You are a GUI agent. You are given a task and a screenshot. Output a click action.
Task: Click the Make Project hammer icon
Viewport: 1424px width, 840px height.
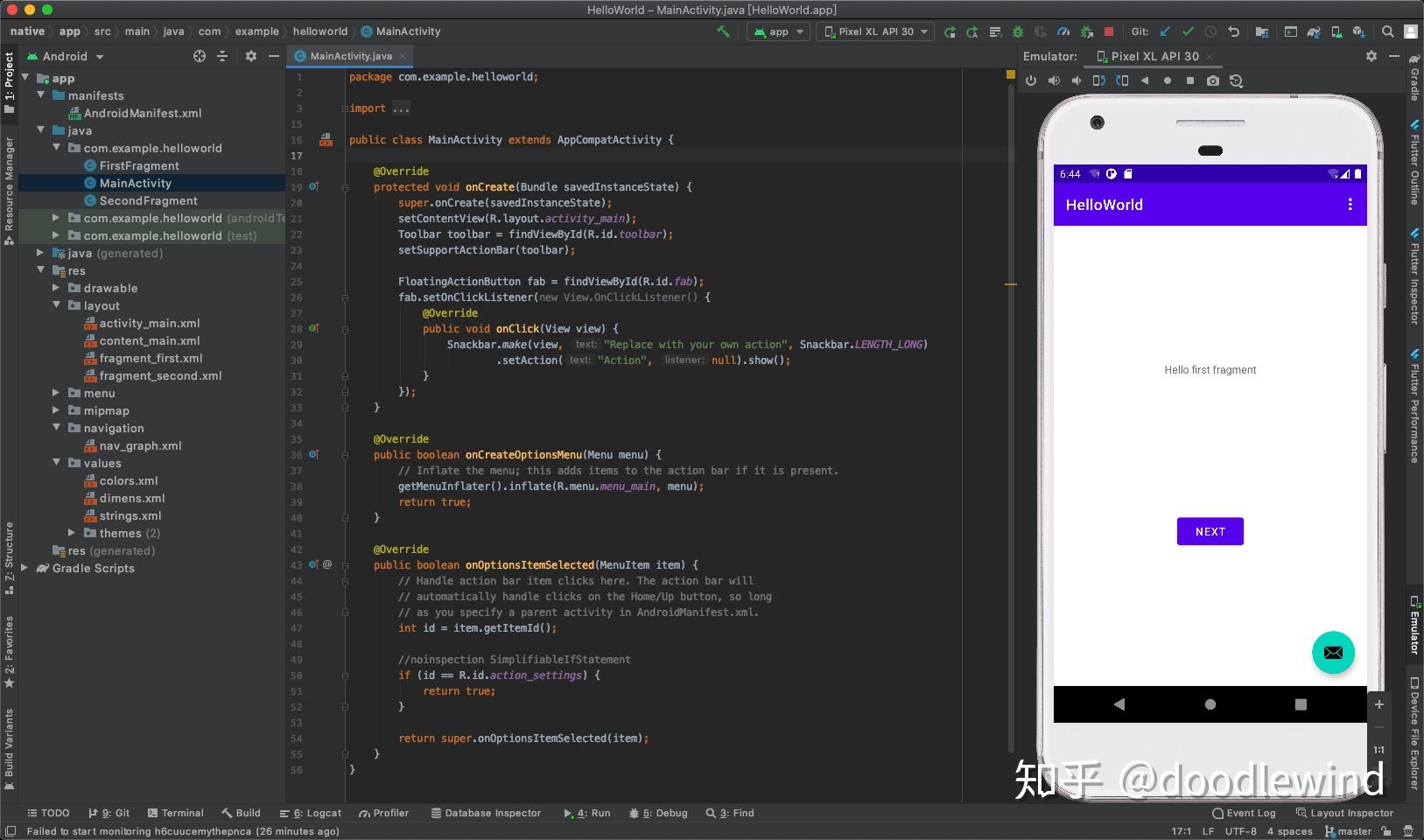[723, 31]
